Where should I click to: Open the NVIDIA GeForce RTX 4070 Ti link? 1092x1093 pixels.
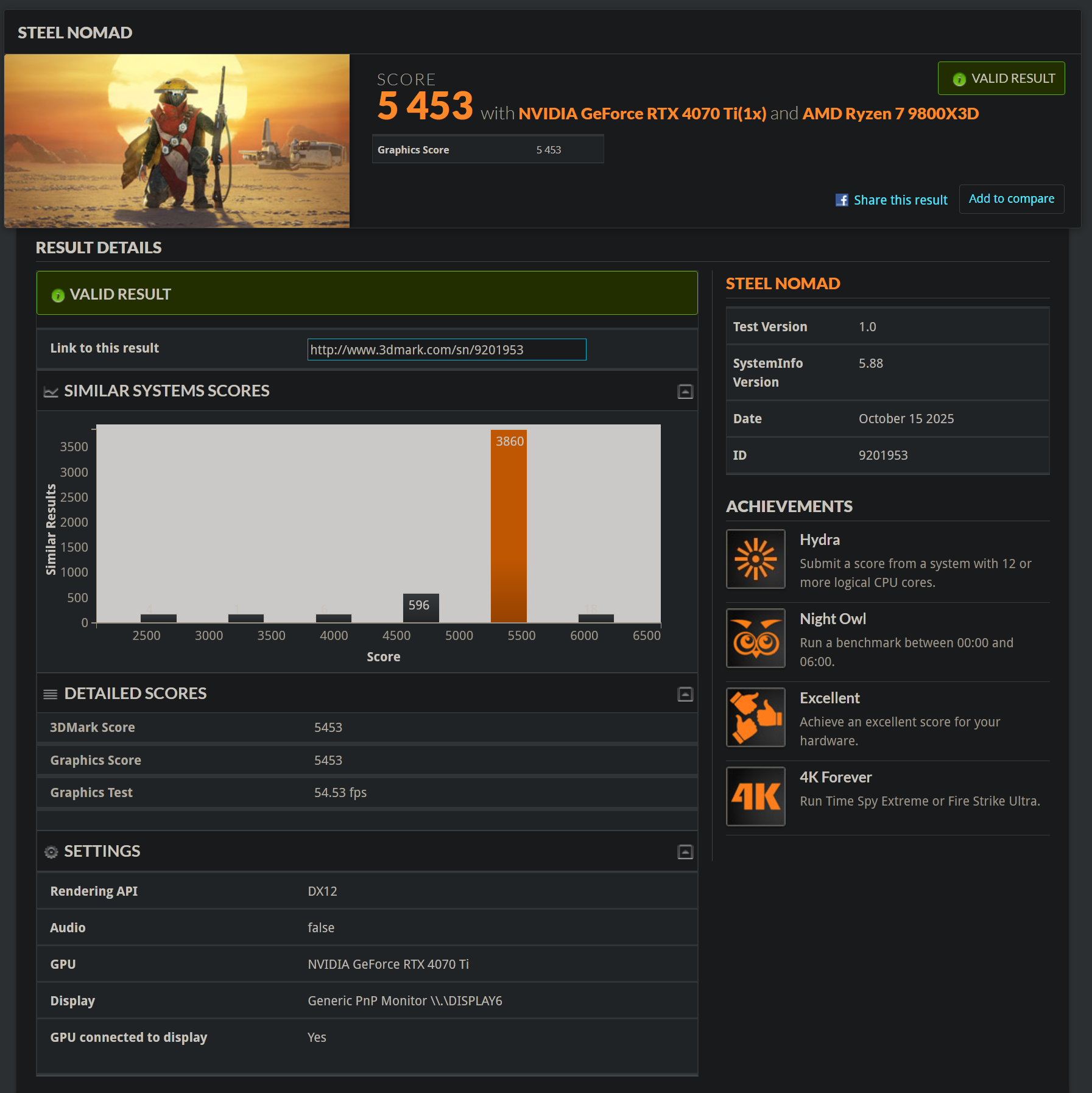(x=642, y=114)
